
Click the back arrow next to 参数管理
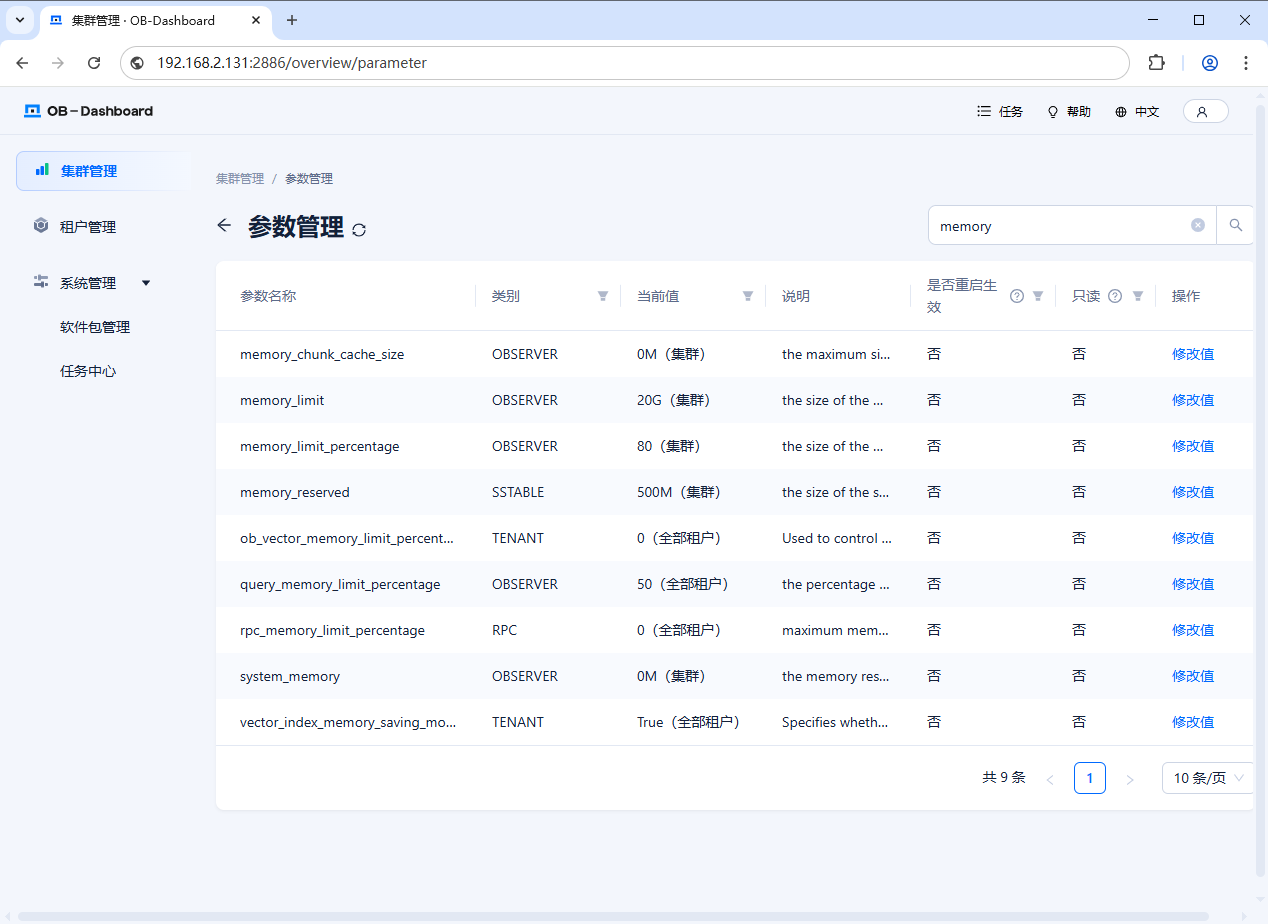point(224,226)
